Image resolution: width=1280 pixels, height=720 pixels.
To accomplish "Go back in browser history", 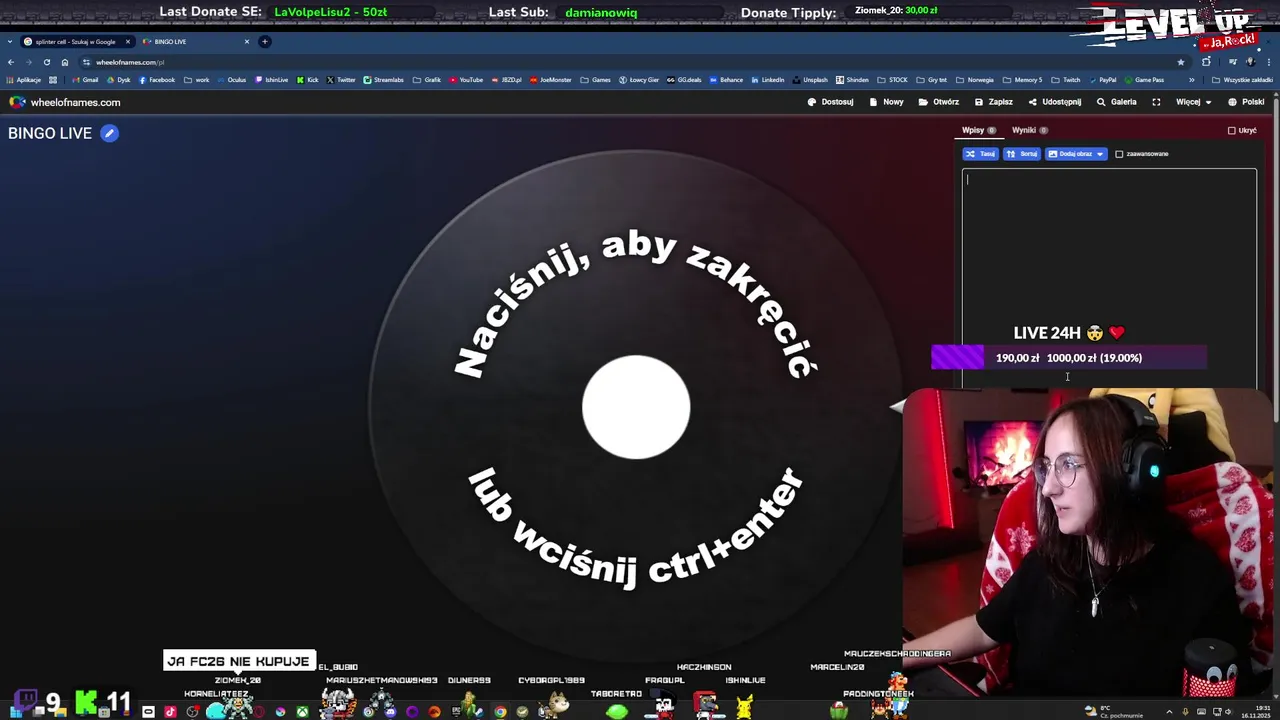I will pos(11,62).
